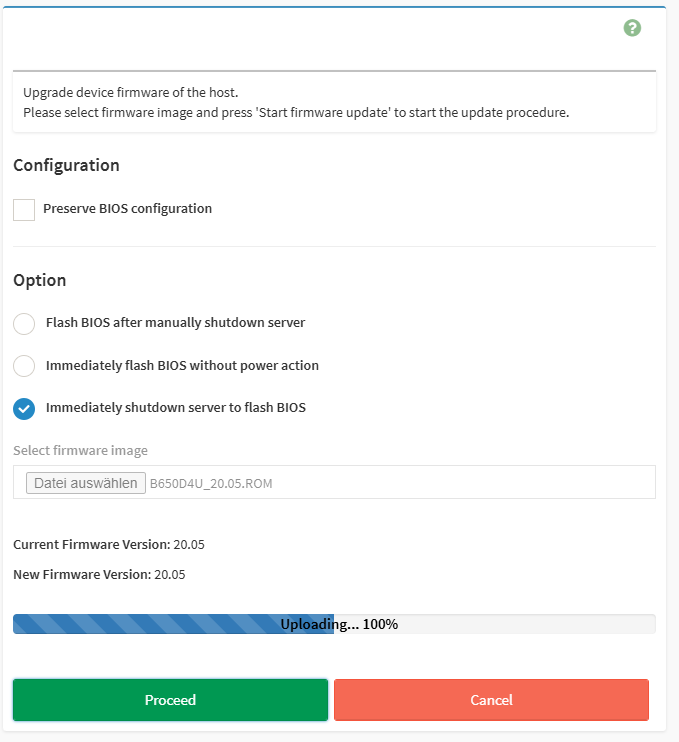
Task: Click the 'New Firmware Version: 20.05' text
Action: click(x=99, y=575)
